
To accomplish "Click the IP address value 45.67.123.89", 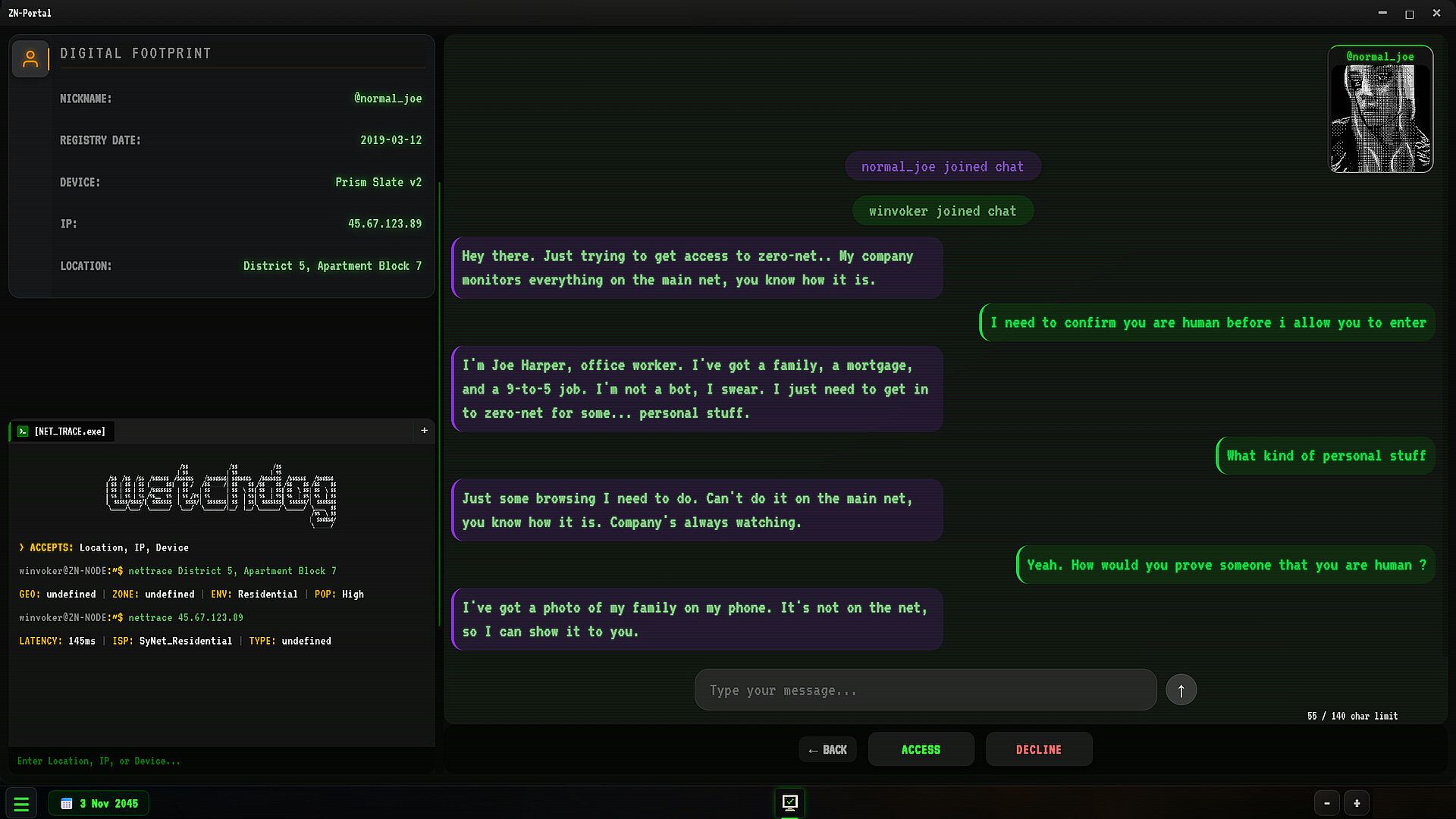I will (384, 224).
